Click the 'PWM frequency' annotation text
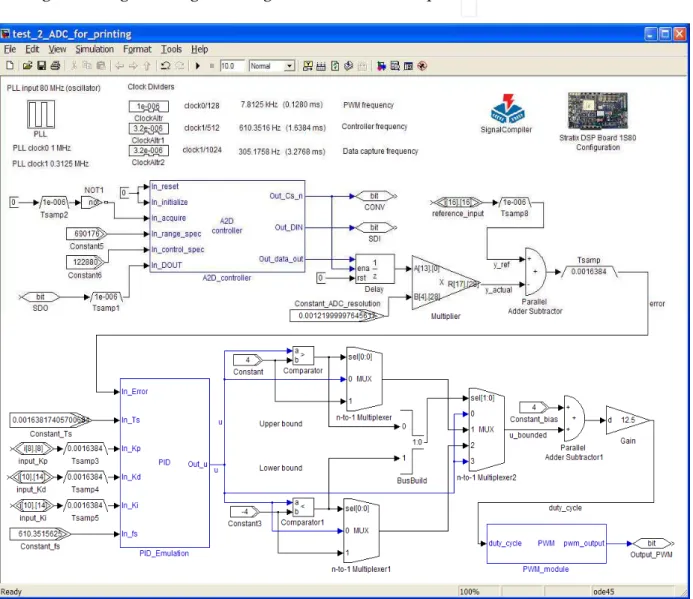 [368, 105]
